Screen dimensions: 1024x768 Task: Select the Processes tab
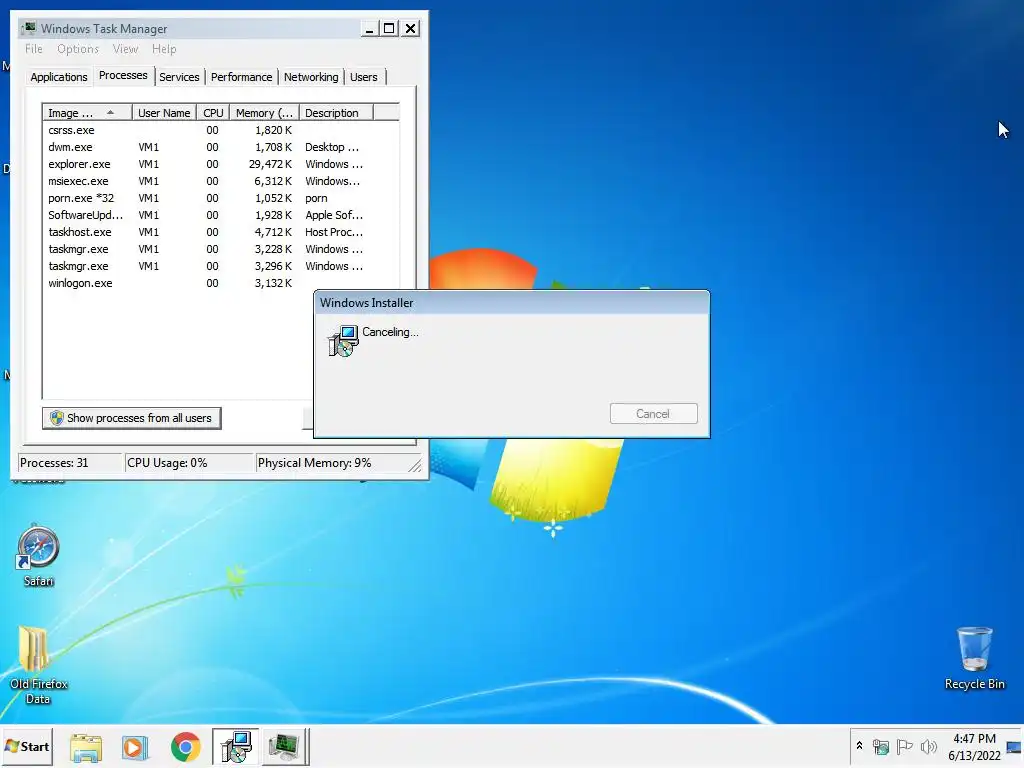pos(123,75)
